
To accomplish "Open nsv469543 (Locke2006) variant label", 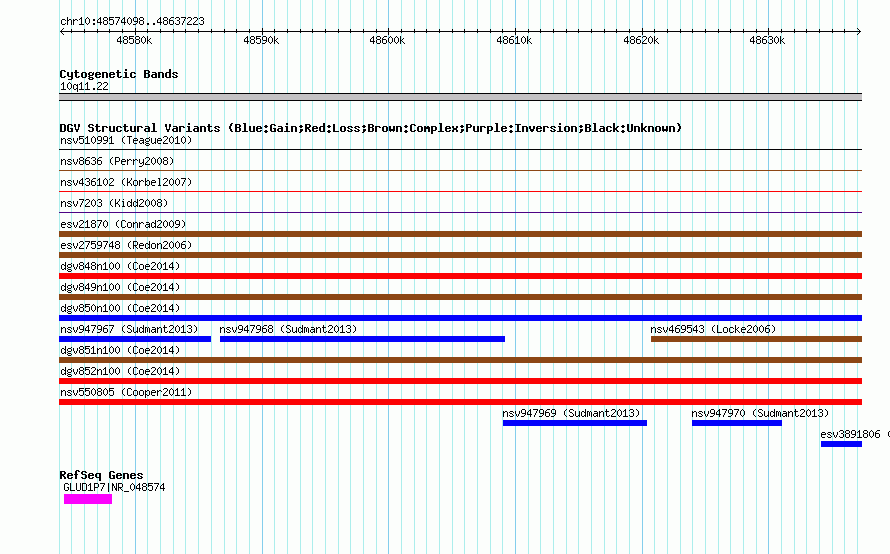I will click(713, 329).
